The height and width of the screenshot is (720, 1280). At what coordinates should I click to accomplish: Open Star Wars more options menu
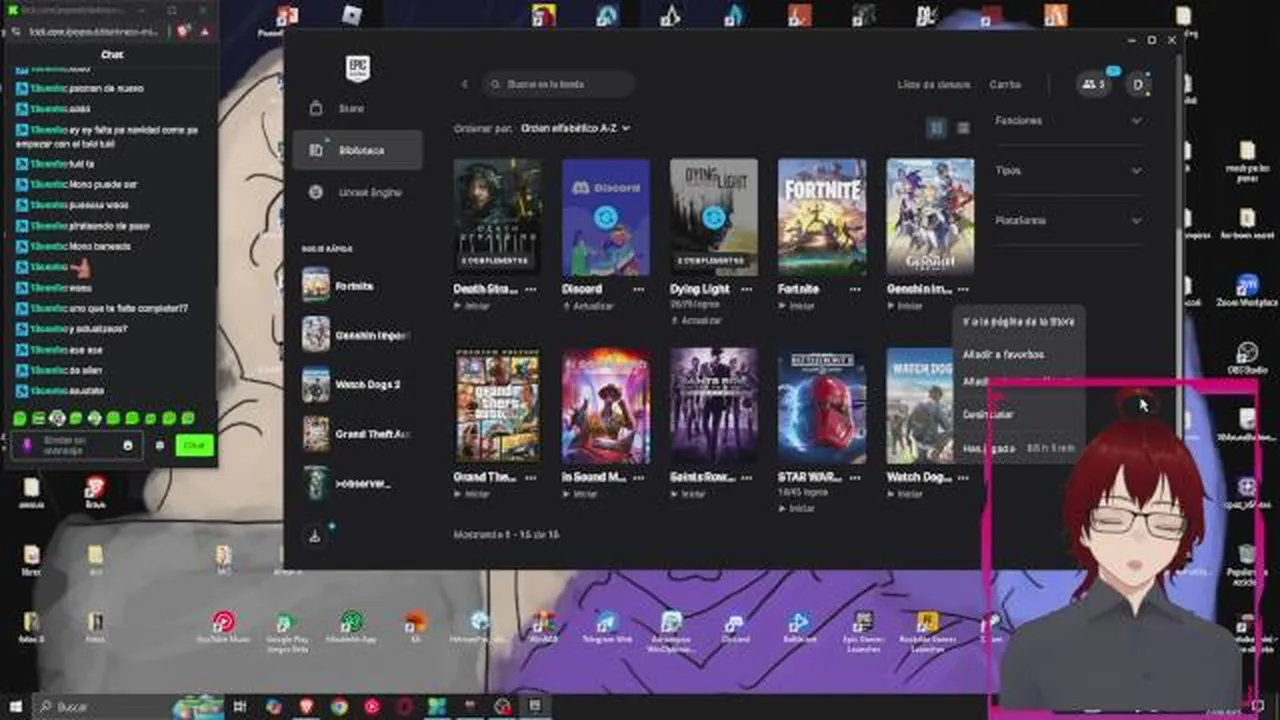[855, 478]
